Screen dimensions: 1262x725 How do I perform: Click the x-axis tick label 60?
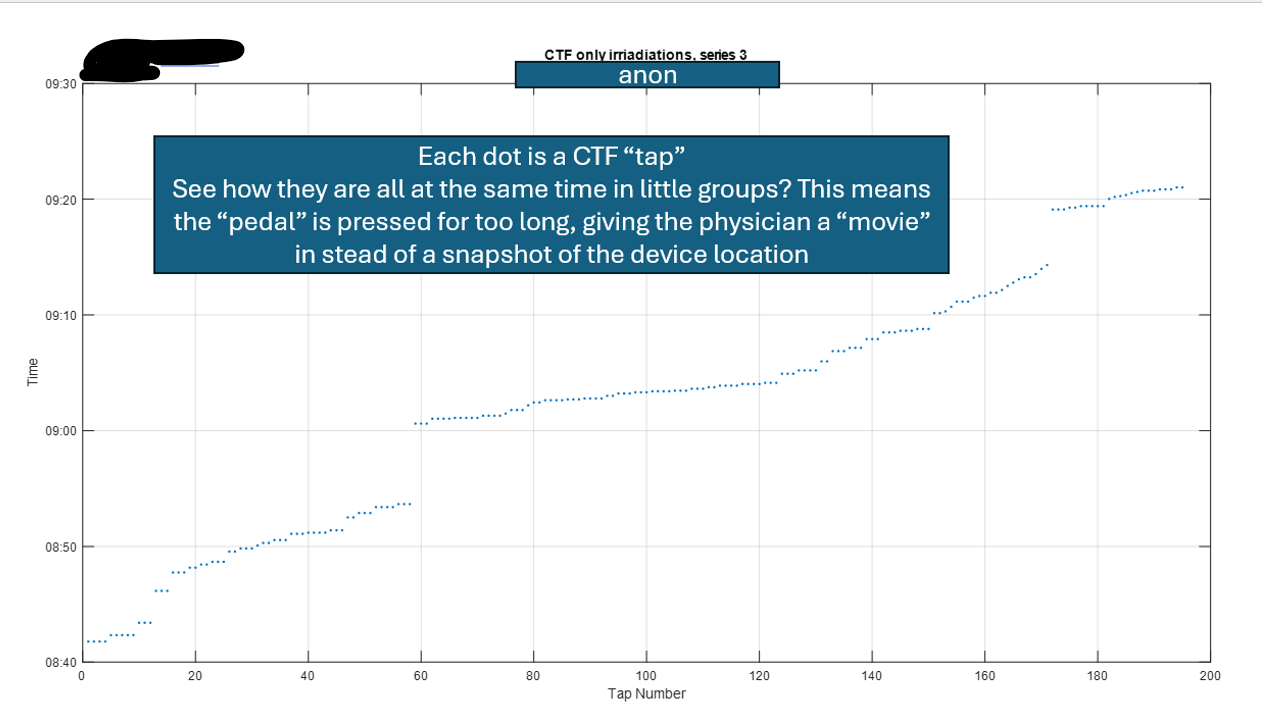421,676
